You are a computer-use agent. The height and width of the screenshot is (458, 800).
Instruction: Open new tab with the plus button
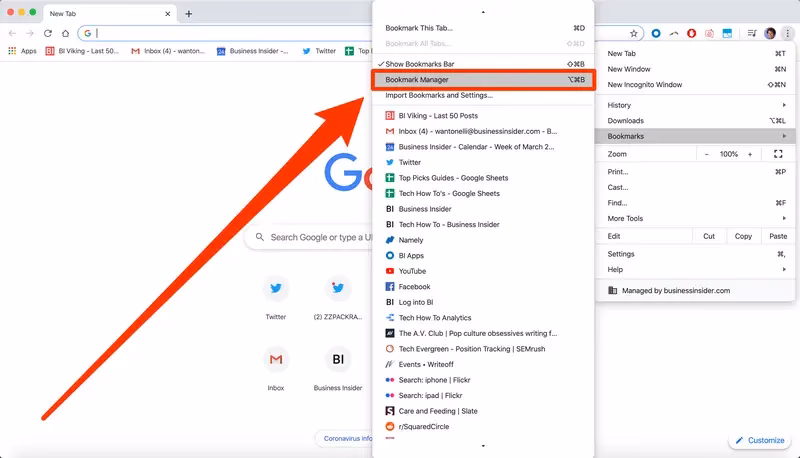188,14
